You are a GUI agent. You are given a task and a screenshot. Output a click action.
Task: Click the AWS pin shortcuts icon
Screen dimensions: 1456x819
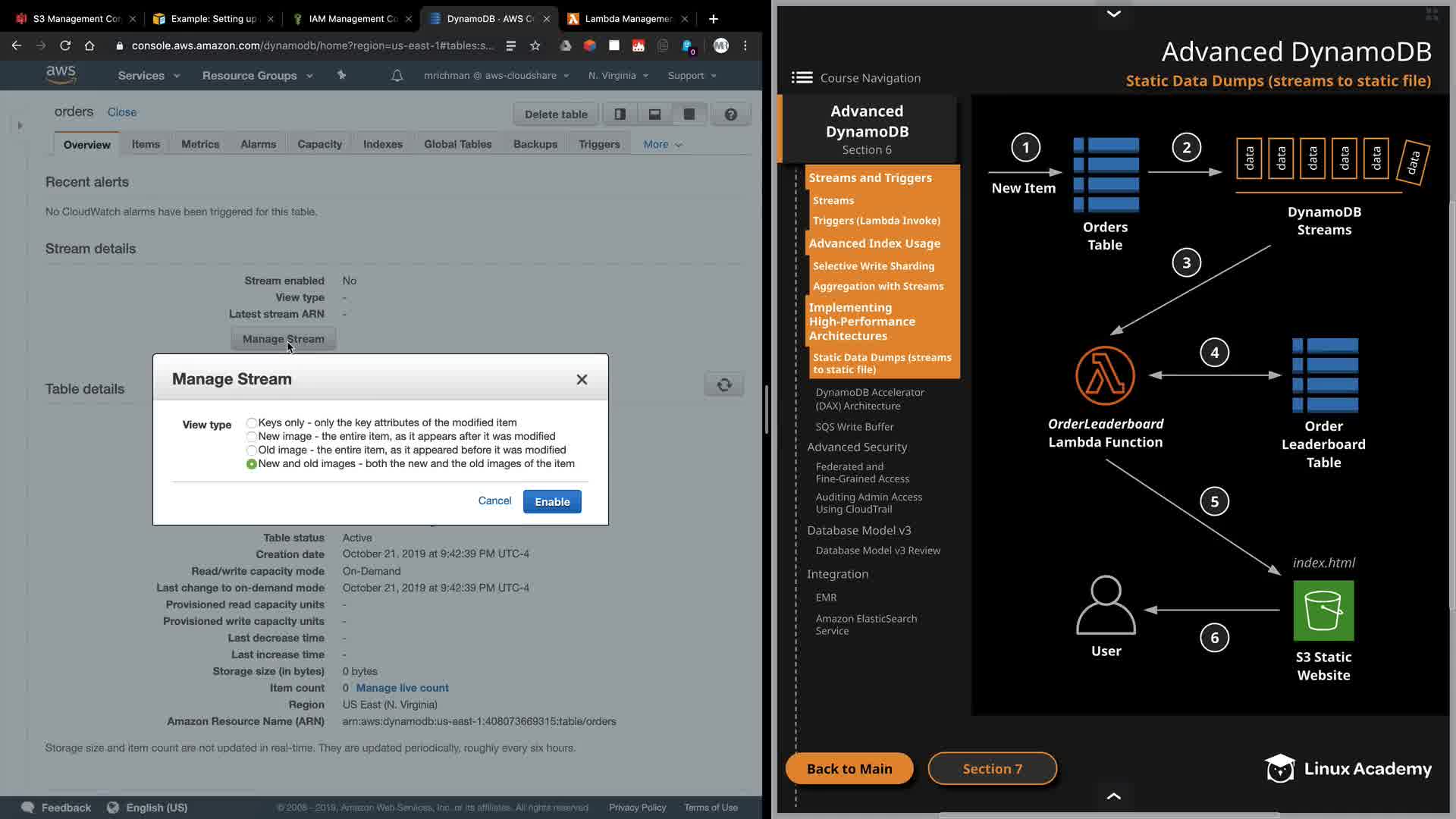coord(341,75)
